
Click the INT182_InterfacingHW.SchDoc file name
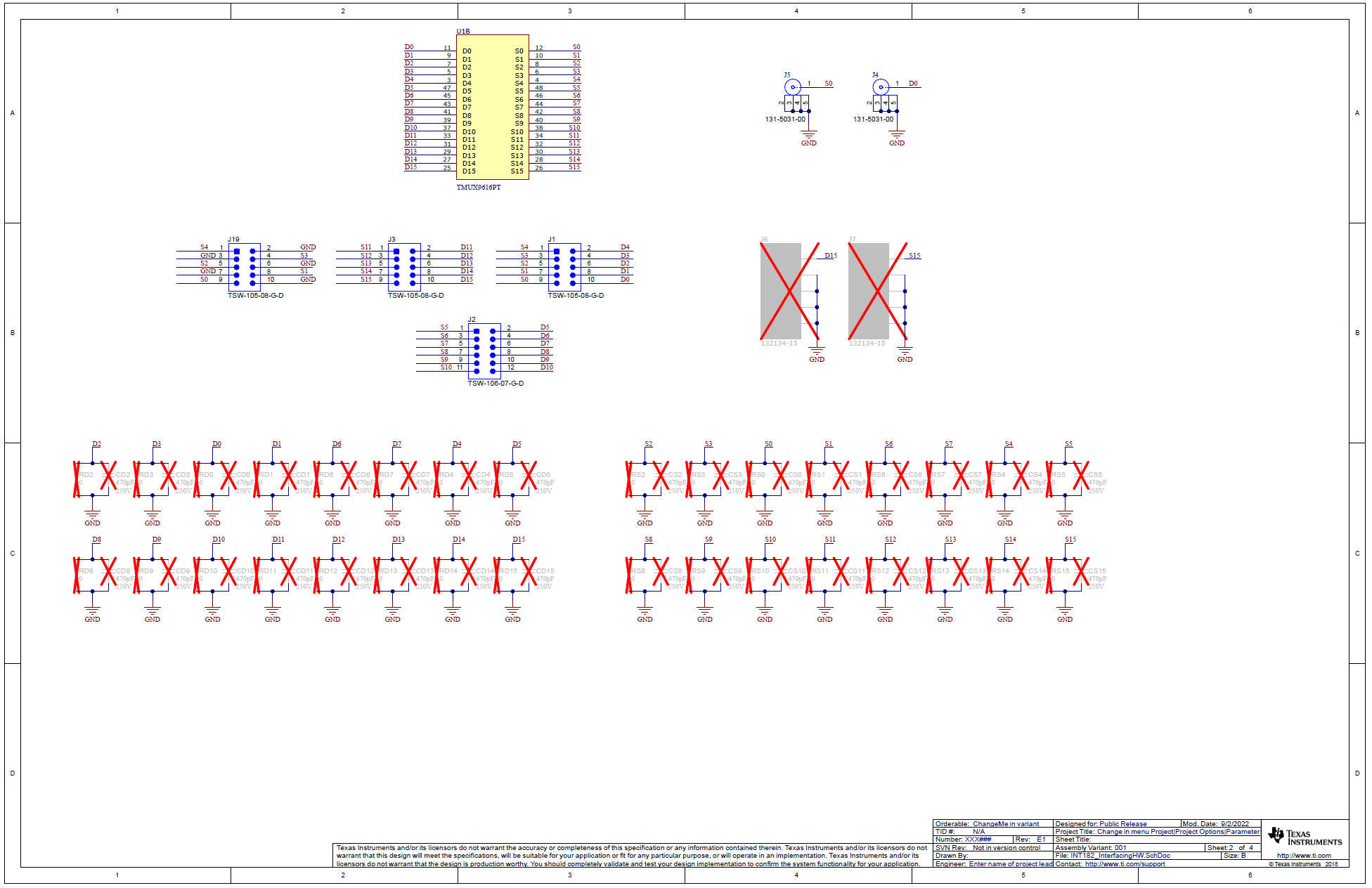[x=1120, y=856]
